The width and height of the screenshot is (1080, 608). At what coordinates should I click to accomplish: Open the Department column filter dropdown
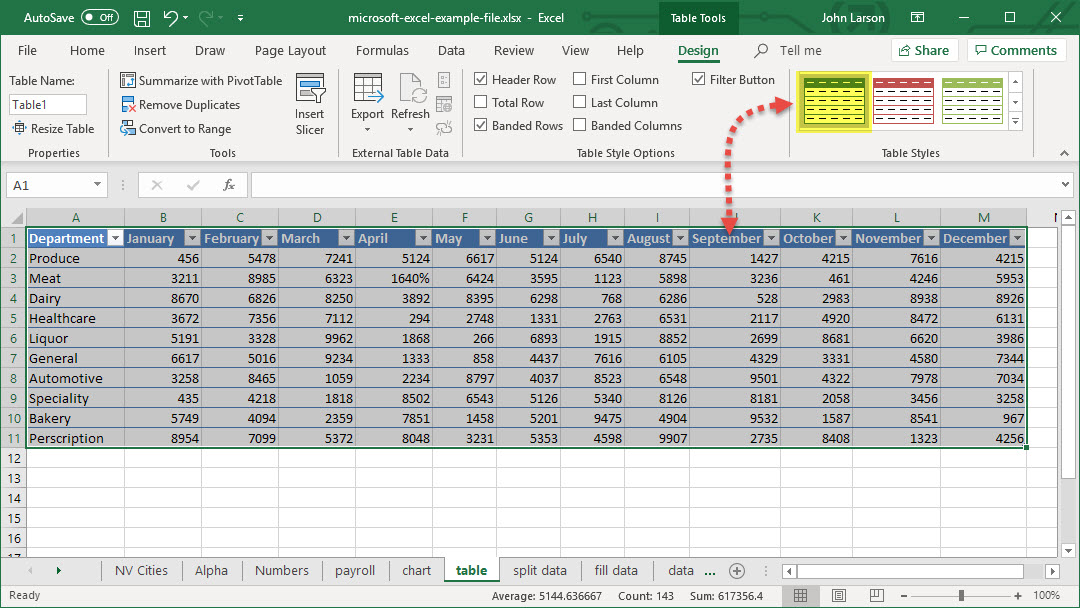tap(115, 239)
